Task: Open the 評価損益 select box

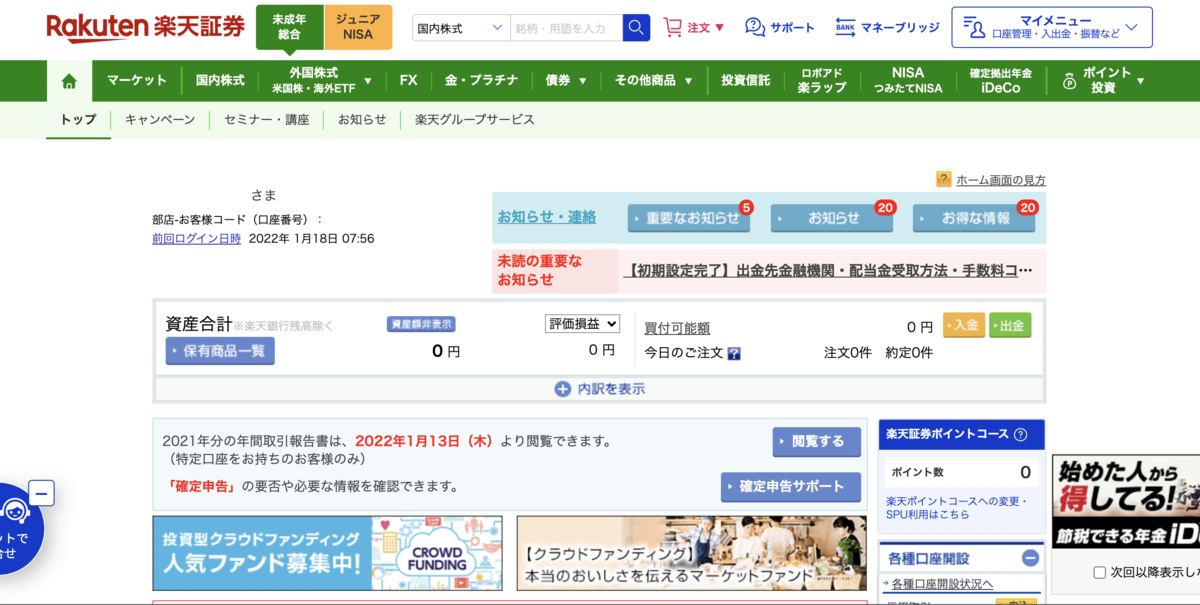Action: pos(582,323)
